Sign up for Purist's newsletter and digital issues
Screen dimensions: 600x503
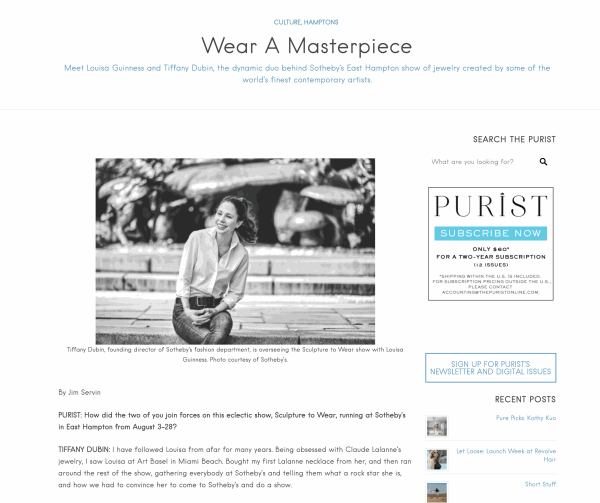(x=491, y=368)
